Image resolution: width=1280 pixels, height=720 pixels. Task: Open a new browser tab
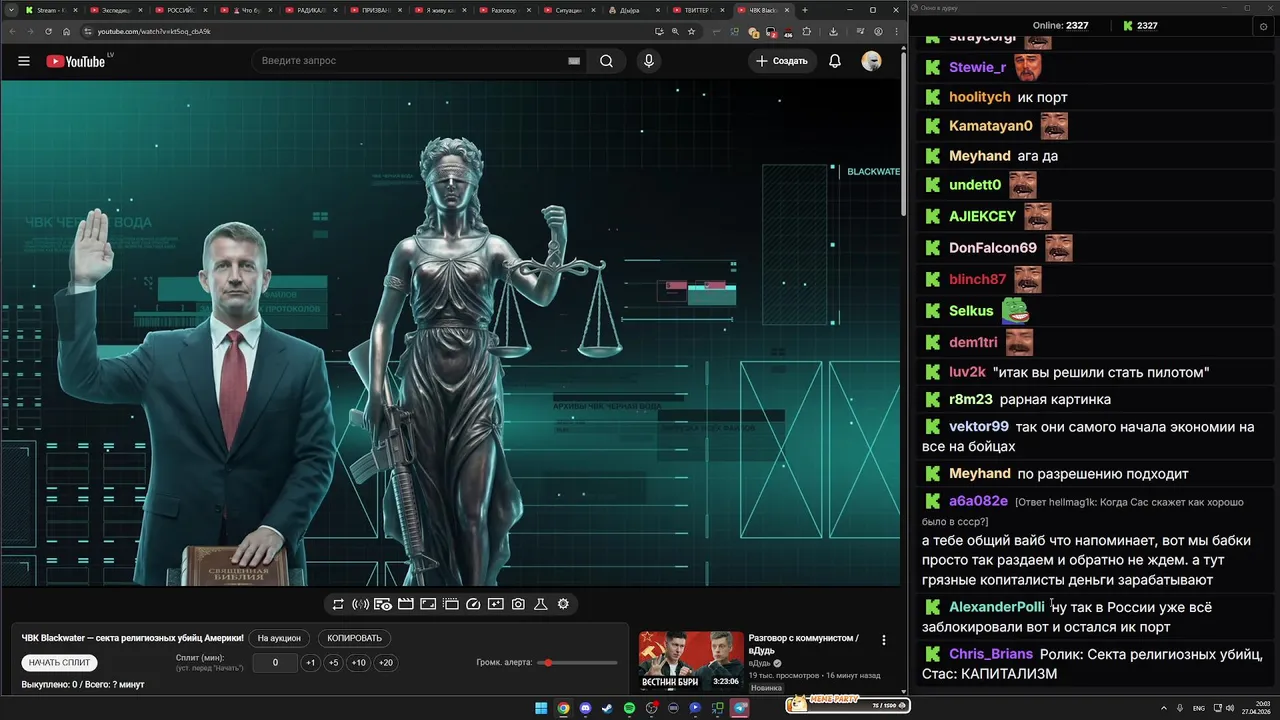(805, 10)
